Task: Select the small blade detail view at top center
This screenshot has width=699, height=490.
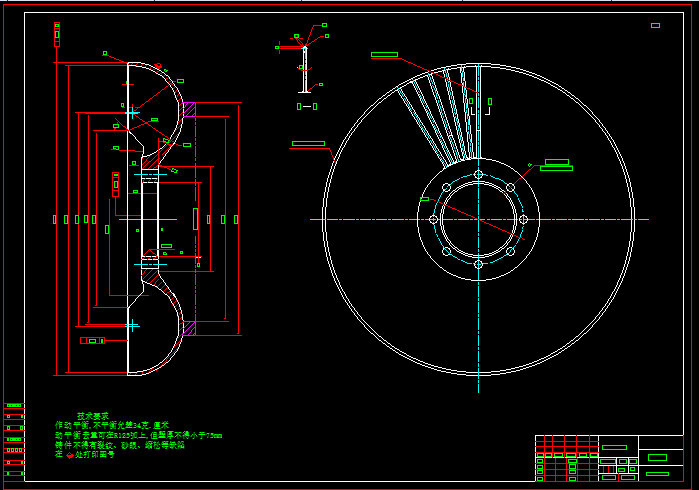Action: 304,69
